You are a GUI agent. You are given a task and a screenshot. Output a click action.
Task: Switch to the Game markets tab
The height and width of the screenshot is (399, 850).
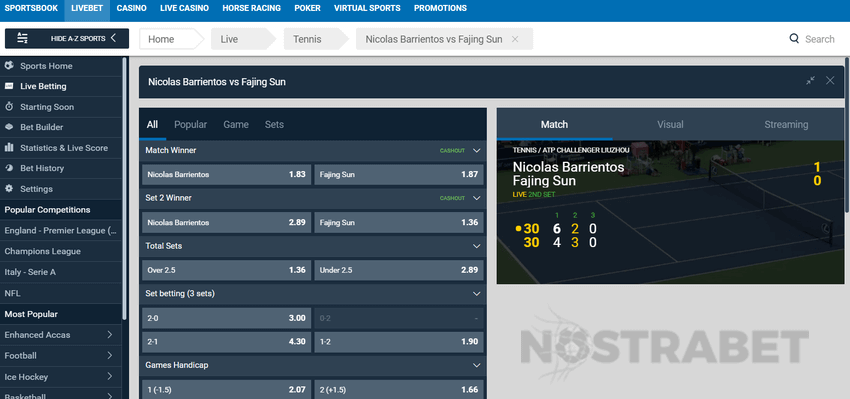(x=236, y=125)
